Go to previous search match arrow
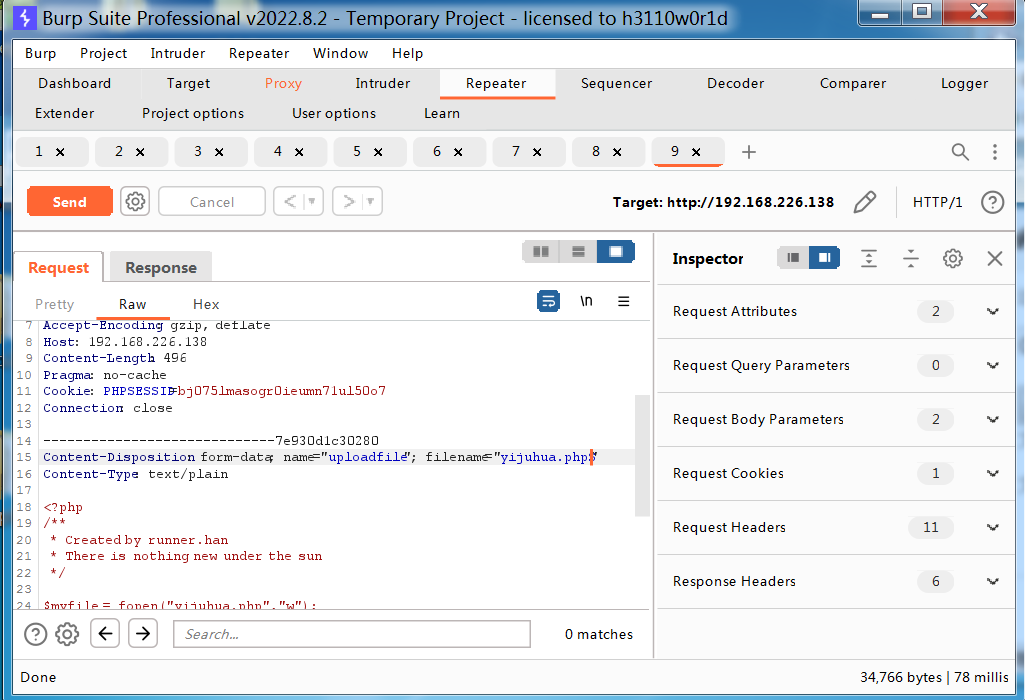Image resolution: width=1025 pixels, height=700 pixels. tap(105, 633)
